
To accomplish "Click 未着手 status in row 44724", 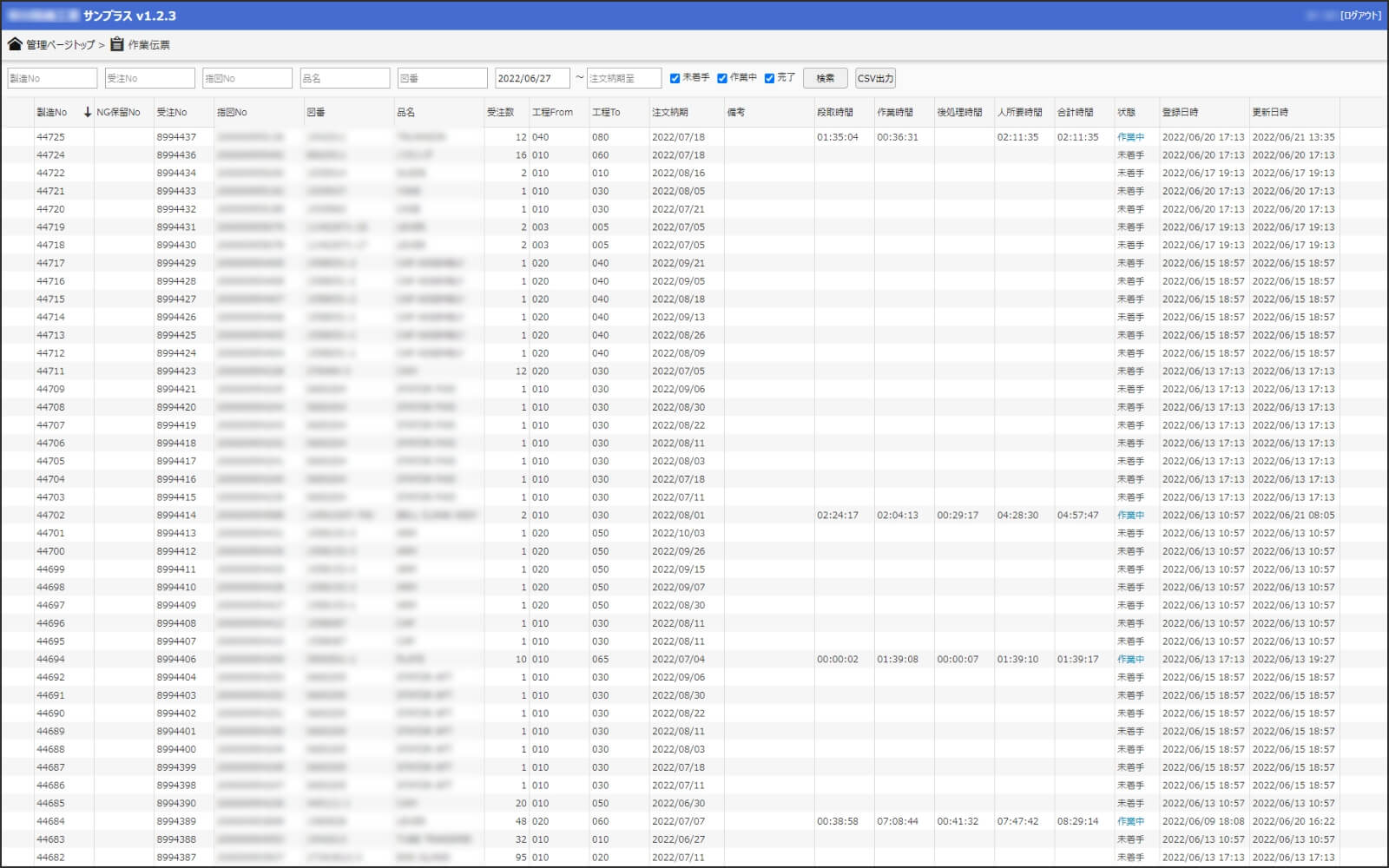I will (x=1130, y=155).
